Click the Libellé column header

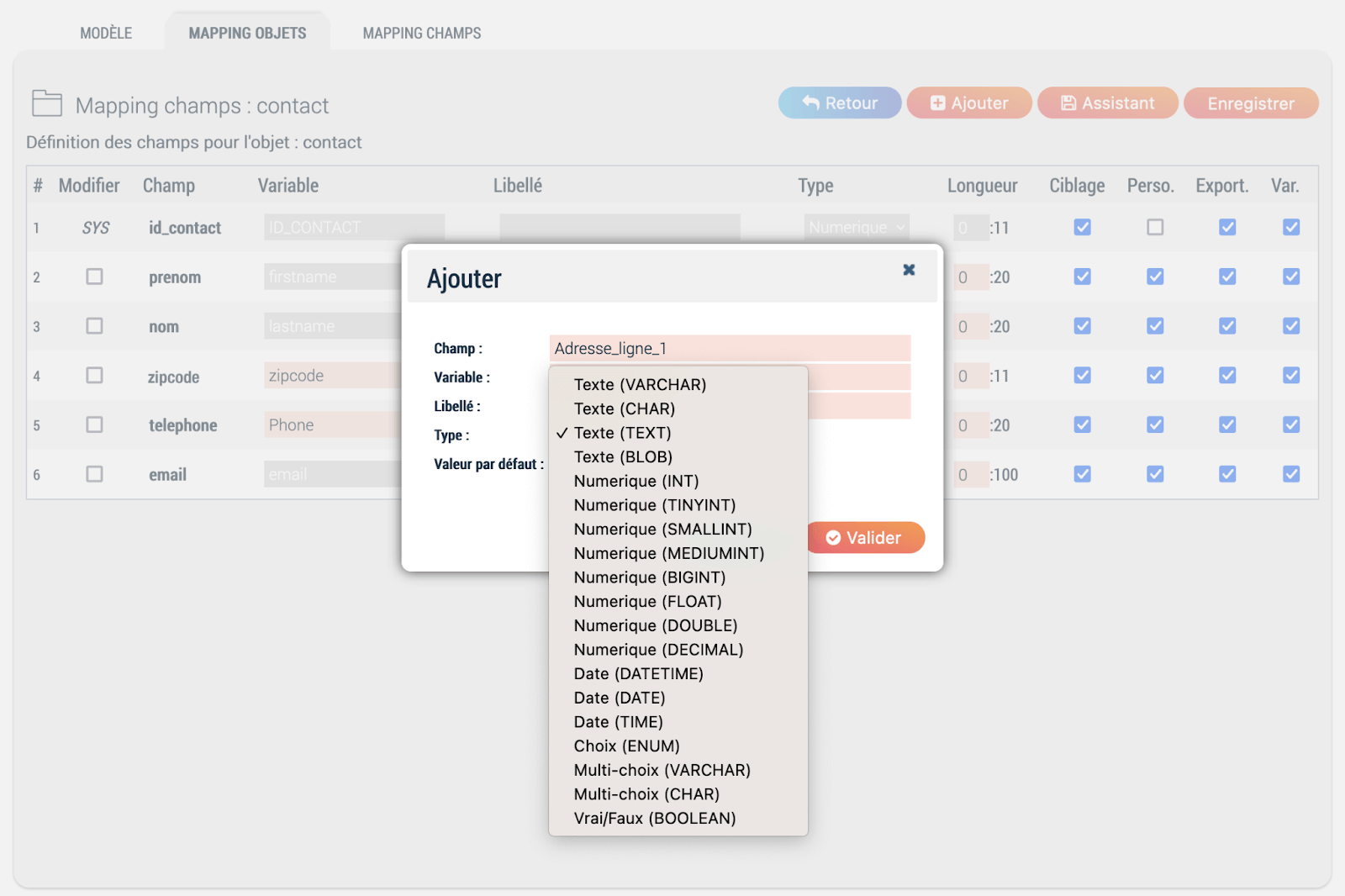(x=518, y=185)
